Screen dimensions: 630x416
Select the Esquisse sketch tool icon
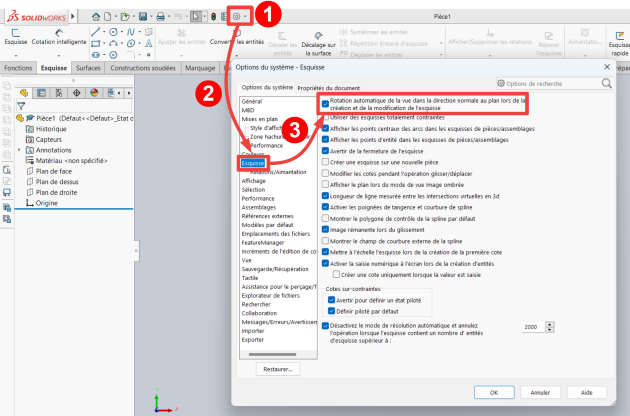pyautogui.click(x=15, y=32)
